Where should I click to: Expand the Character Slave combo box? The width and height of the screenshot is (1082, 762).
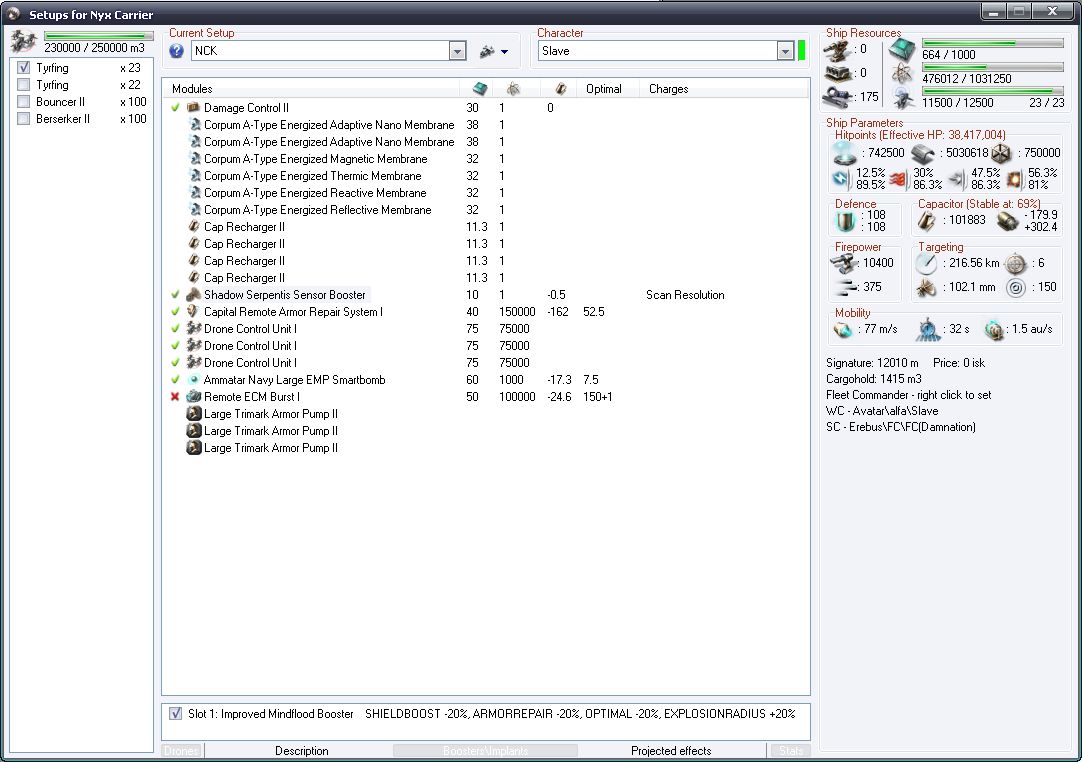coord(785,51)
